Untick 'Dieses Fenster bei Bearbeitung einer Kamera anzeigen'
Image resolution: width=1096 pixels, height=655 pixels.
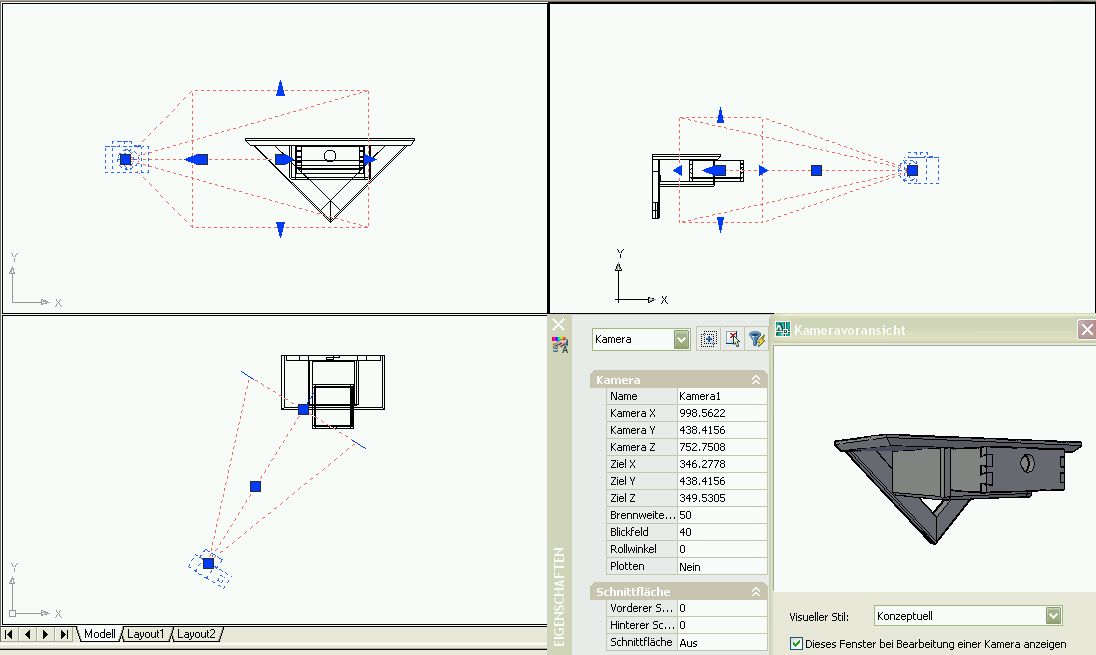click(x=796, y=644)
